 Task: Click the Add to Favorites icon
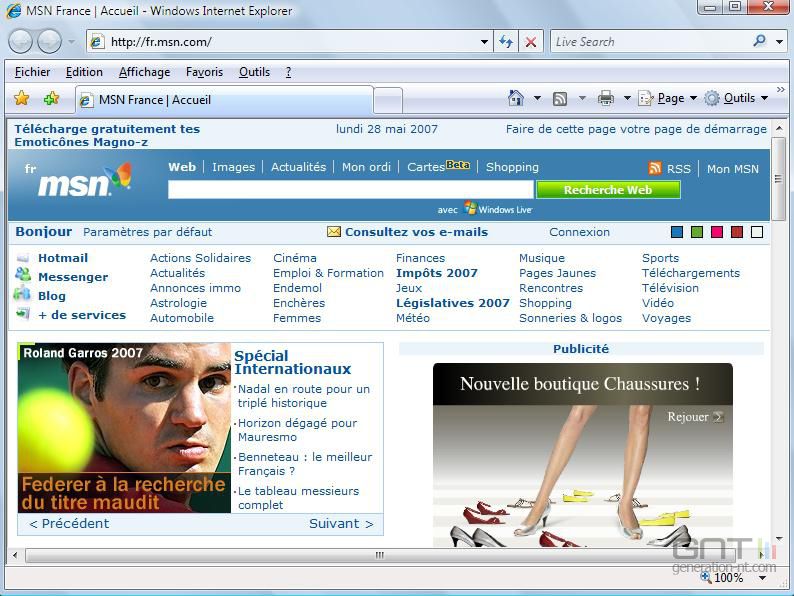tap(51, 98)
